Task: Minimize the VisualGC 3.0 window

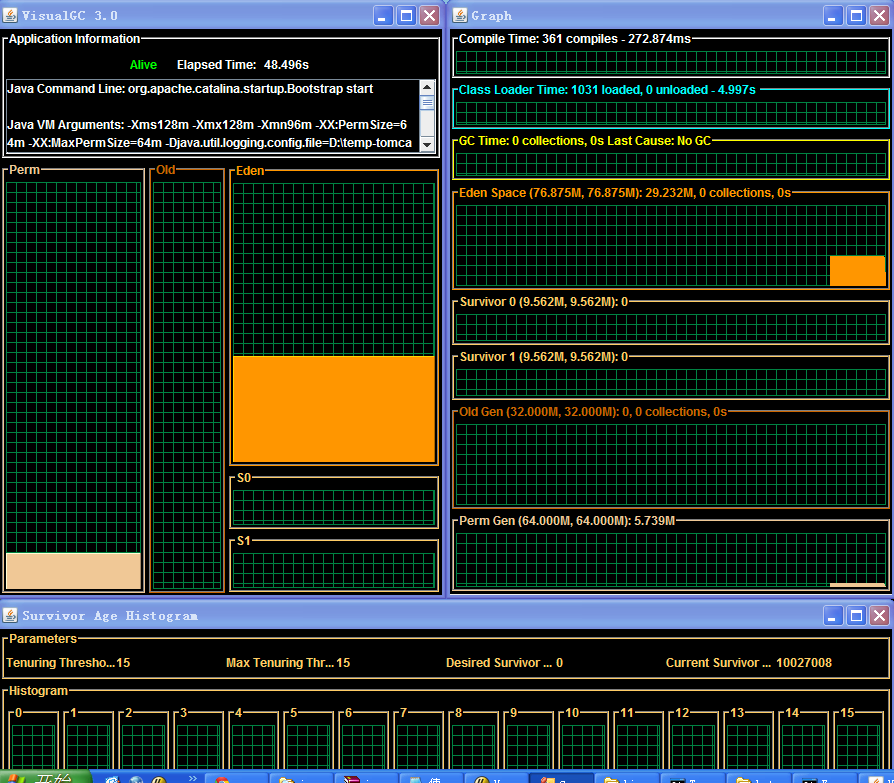Action: pos(384,15)
